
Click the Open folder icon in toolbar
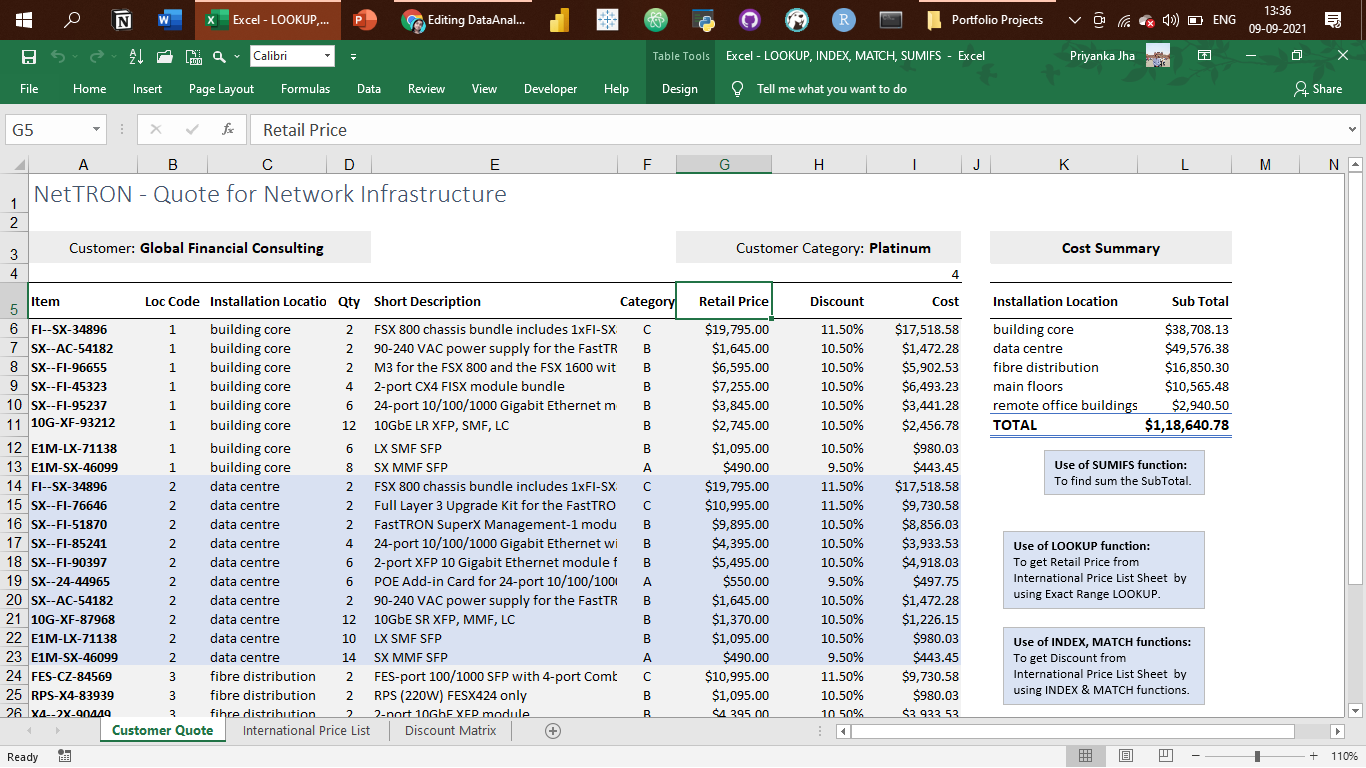click(x=165, y=56)
